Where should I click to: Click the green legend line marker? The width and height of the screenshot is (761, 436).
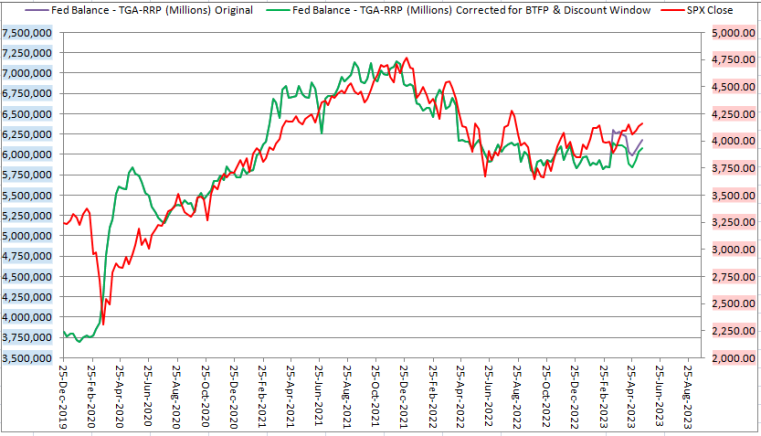tap(277, 10)
